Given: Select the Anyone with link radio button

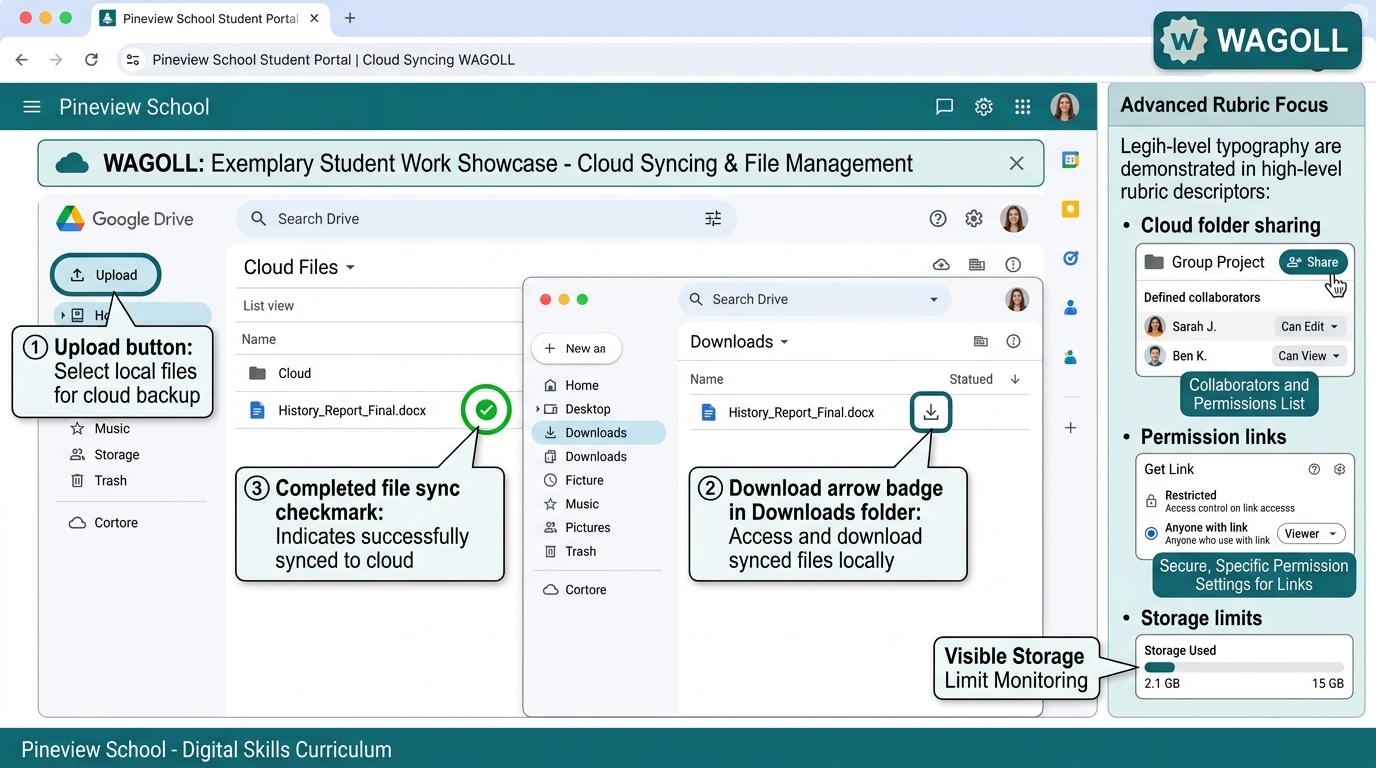Looking at the screenshot, I should (x=1151, y=533).
